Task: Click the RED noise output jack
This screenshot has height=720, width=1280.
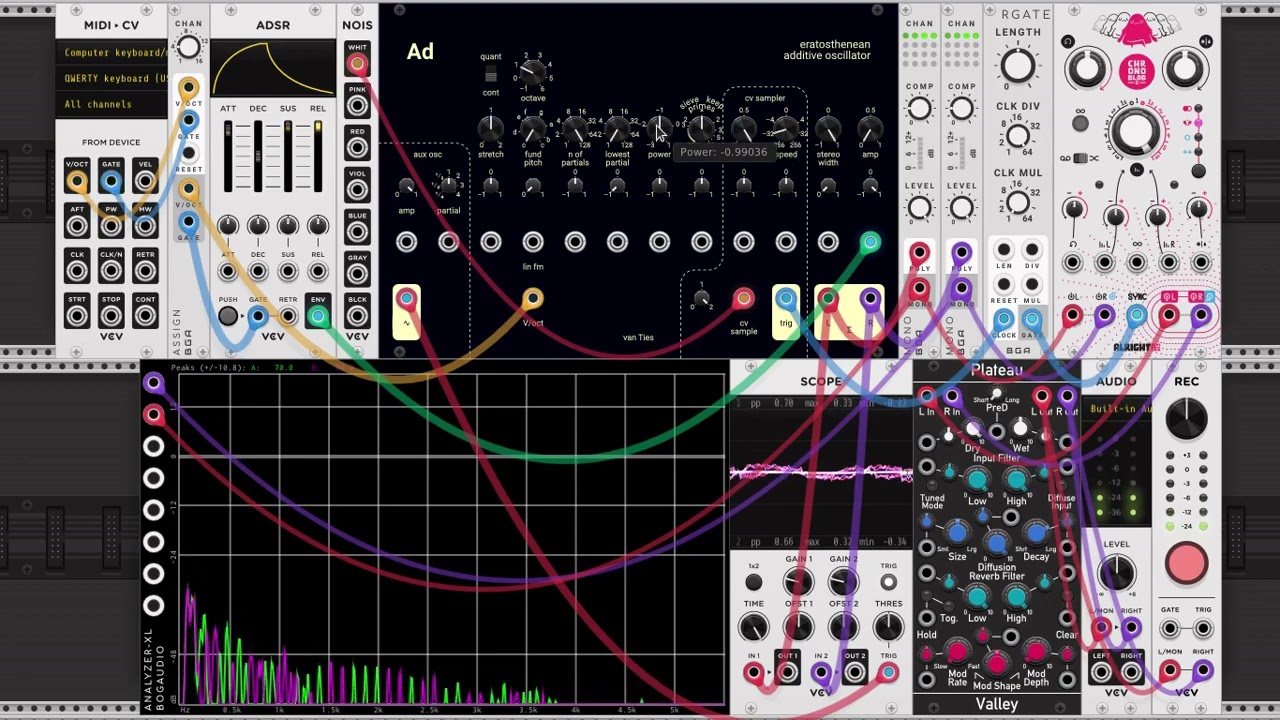Action: pos(357,147)
